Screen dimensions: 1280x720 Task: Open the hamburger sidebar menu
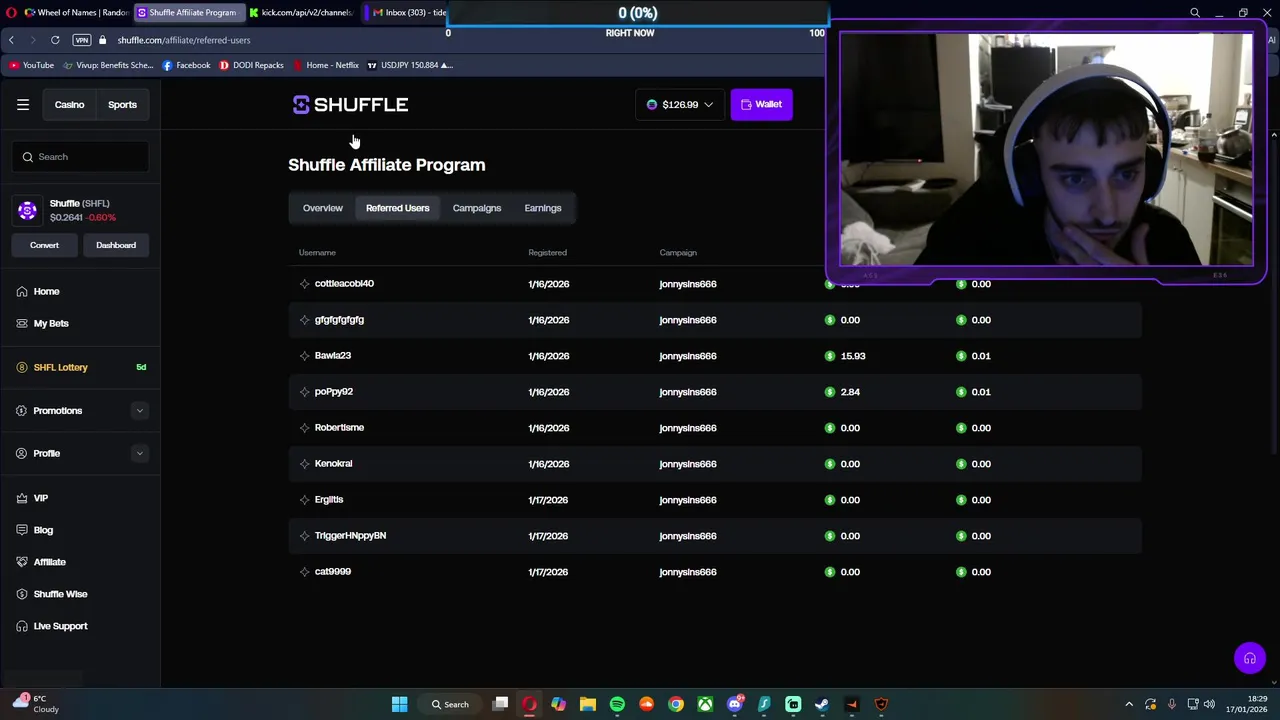coord(23,104)
